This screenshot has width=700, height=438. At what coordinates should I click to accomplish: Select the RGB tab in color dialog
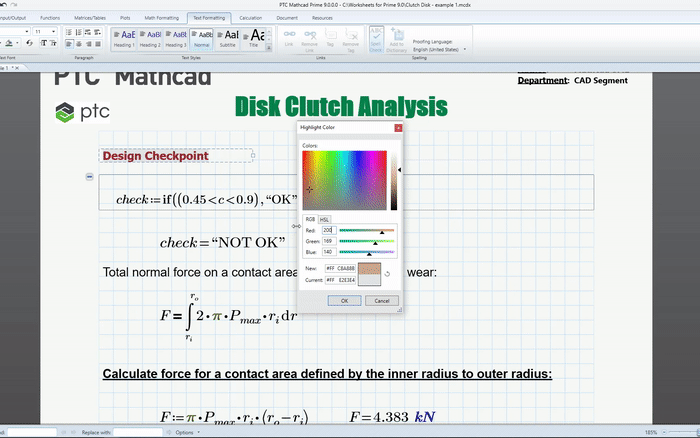pyautogui.click(x=310, y=219)
